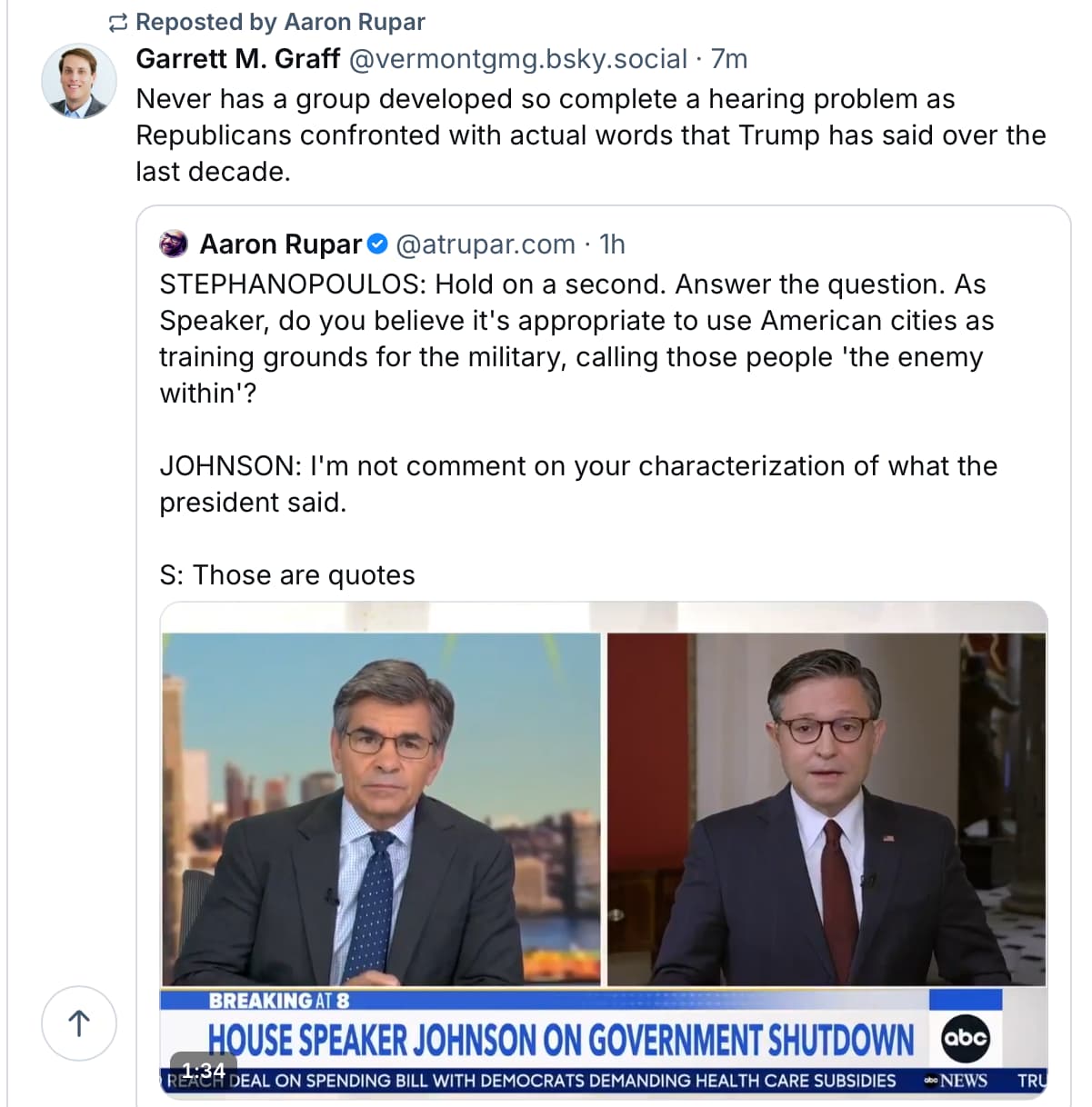Open the @atrupar.com handle
The width and height of the screenshot is (1092, 1107).
[x=486, y=244]
